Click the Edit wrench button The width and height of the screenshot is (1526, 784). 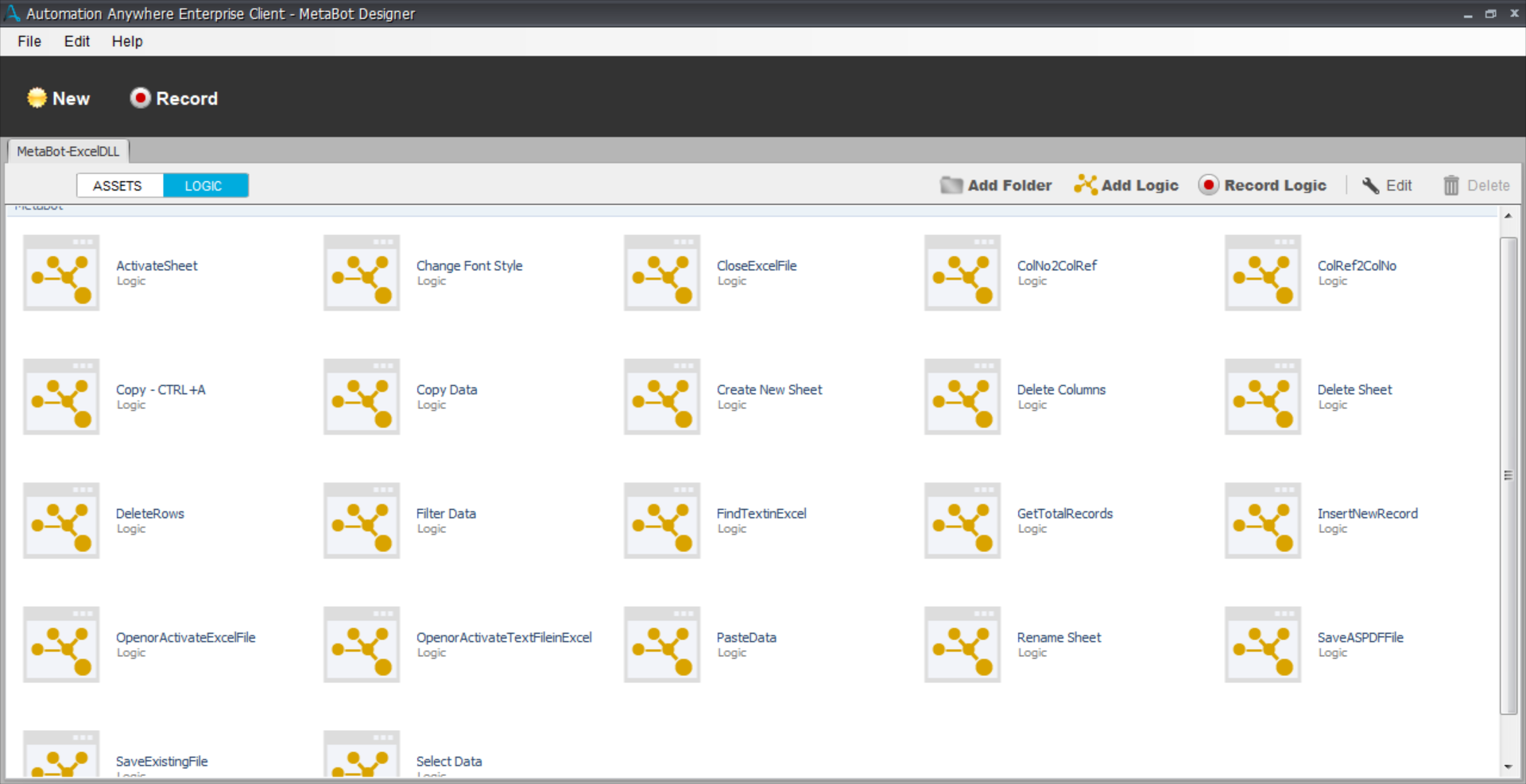1387,185
